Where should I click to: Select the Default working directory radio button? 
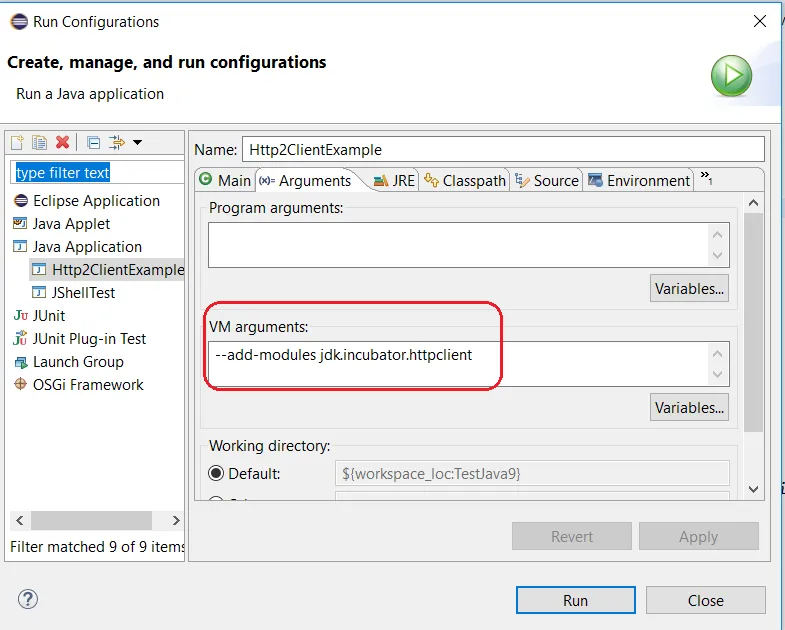(x=216, y=473)
